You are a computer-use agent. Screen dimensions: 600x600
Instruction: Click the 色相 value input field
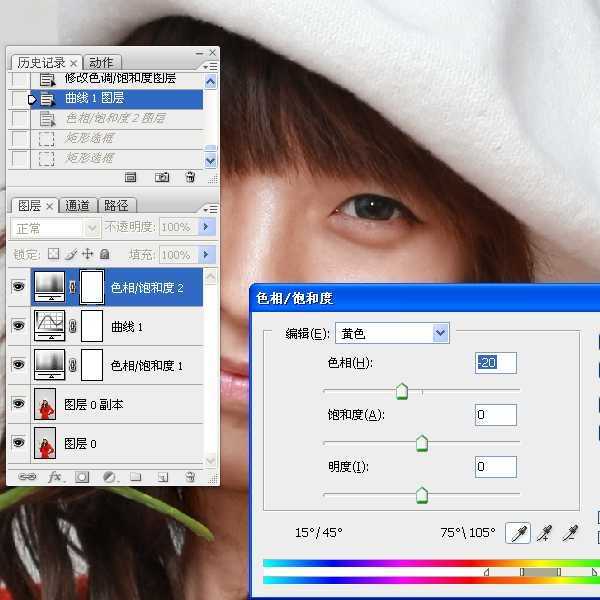(x=496, y=363)
